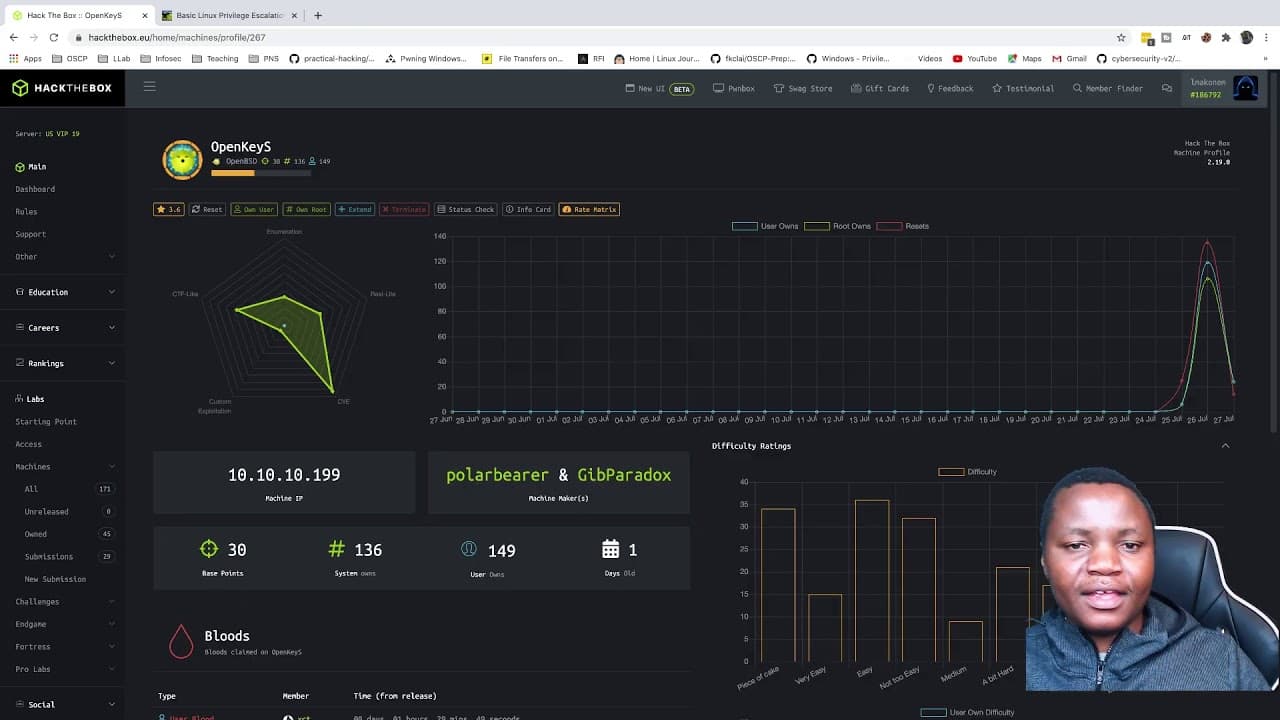Image resolution: width=1280 pixels, height=720 pixels.
Task: Open the Swag Store link
Action: click(803, 88)
